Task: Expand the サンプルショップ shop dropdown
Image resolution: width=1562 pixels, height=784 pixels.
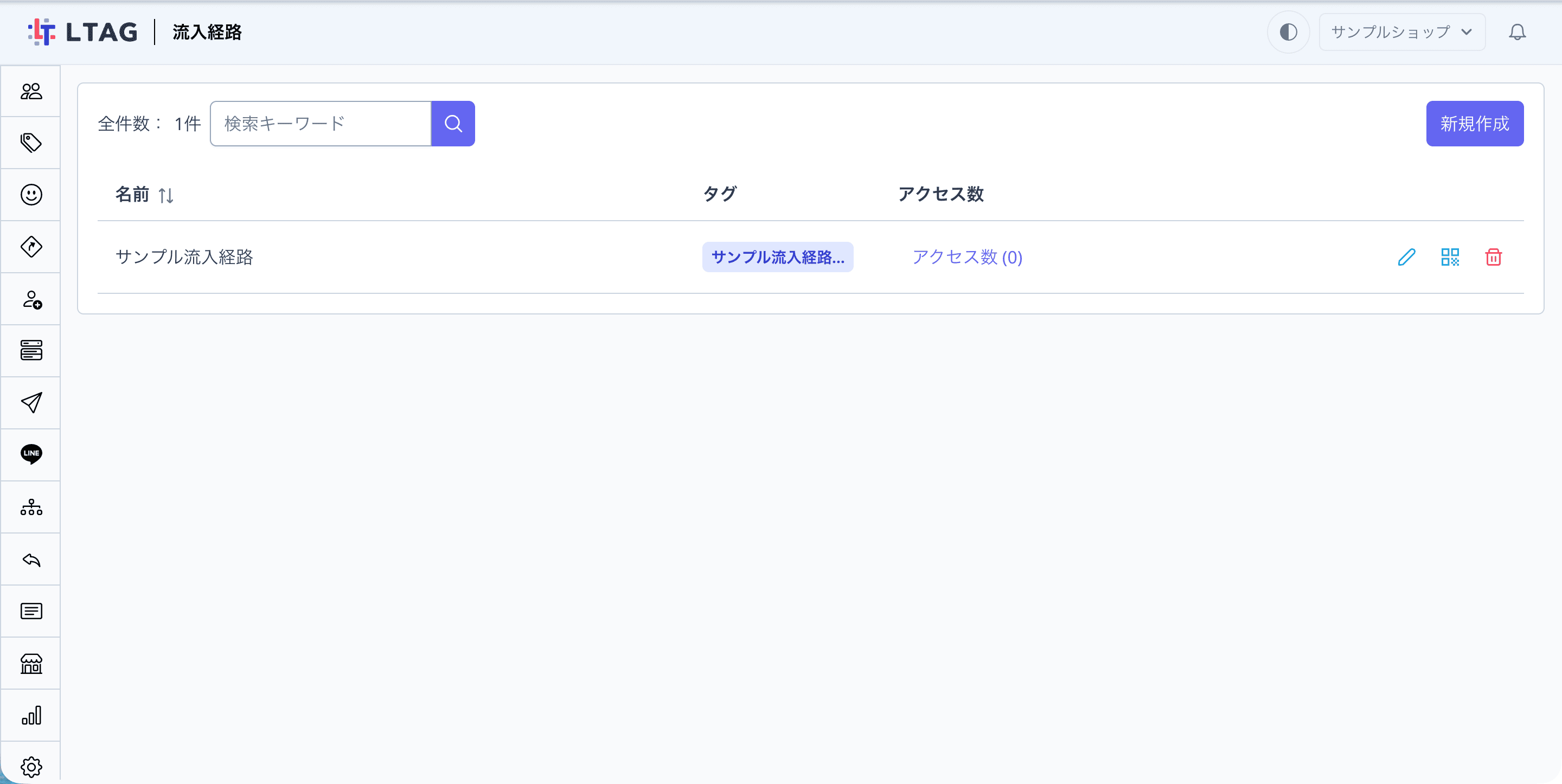Action: (x=1401, y=32)
